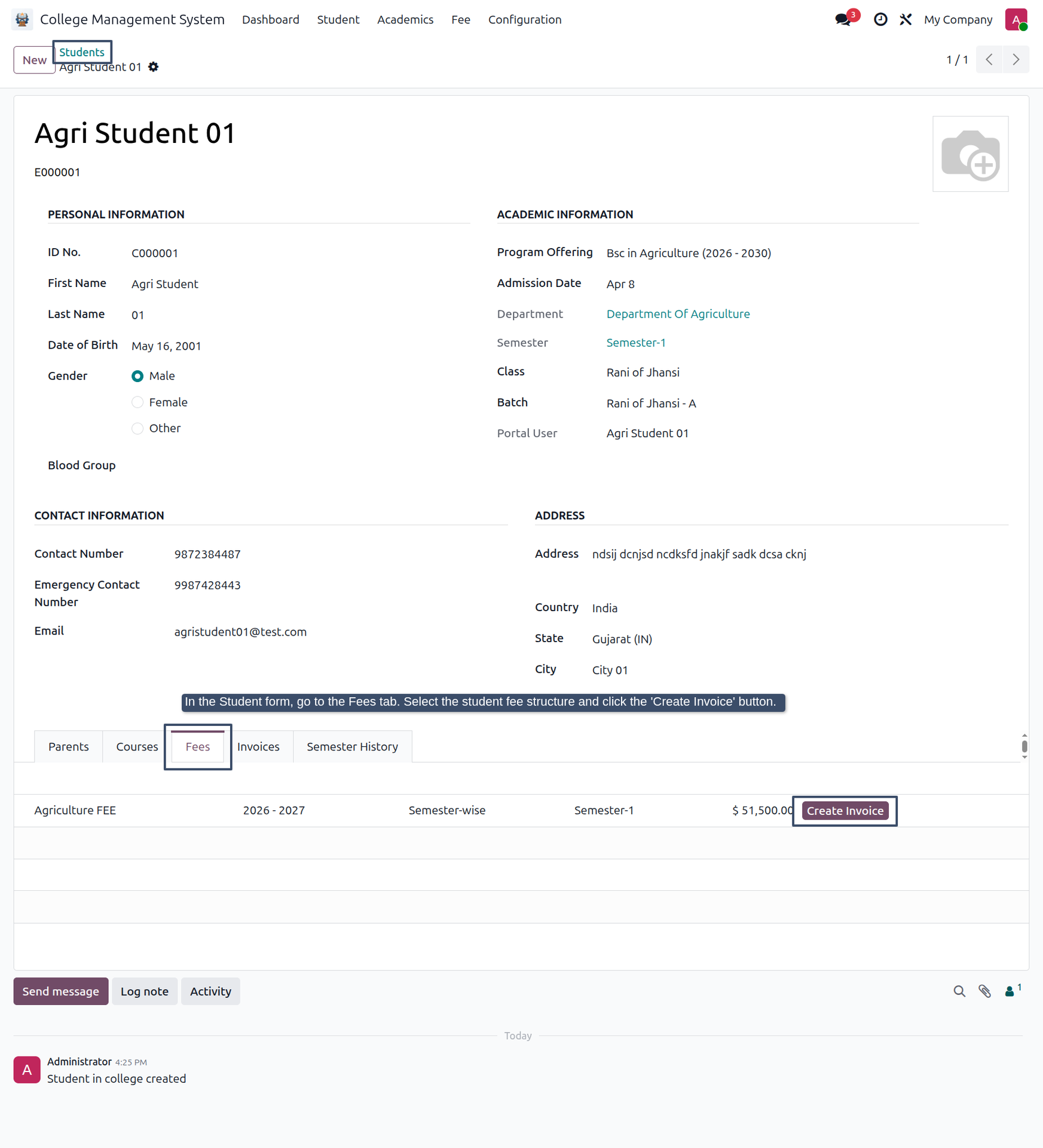Open the Student menu
Image resolution: width=1043 pixels, height=1148 pixels.
point(338,20)
